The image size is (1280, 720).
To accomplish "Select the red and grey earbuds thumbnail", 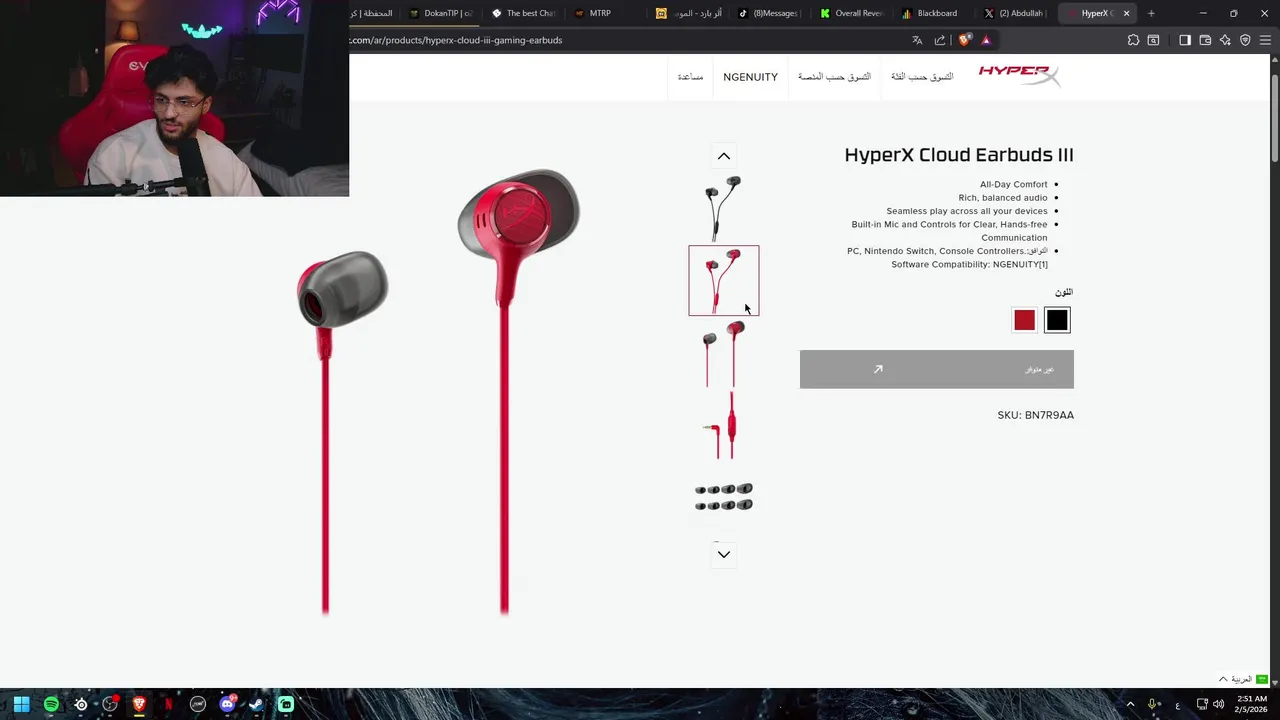I will (724, 353).
